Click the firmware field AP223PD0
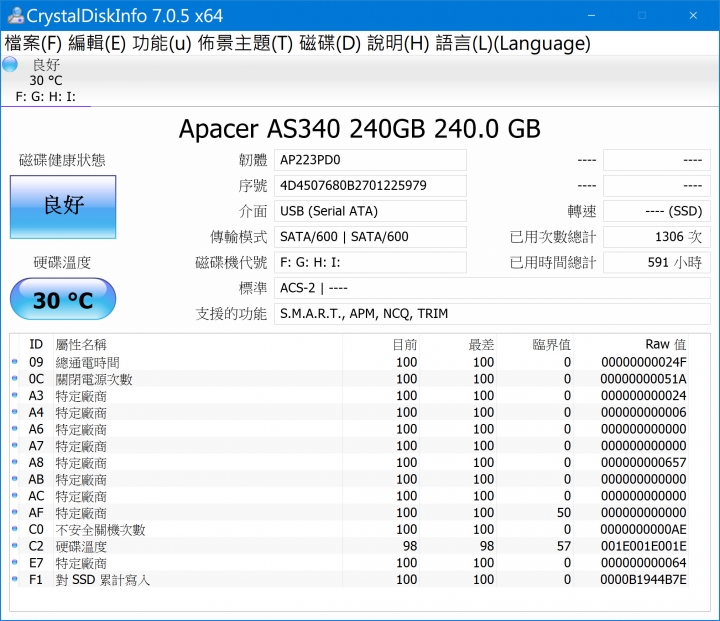720x621 pixels. 370,160
